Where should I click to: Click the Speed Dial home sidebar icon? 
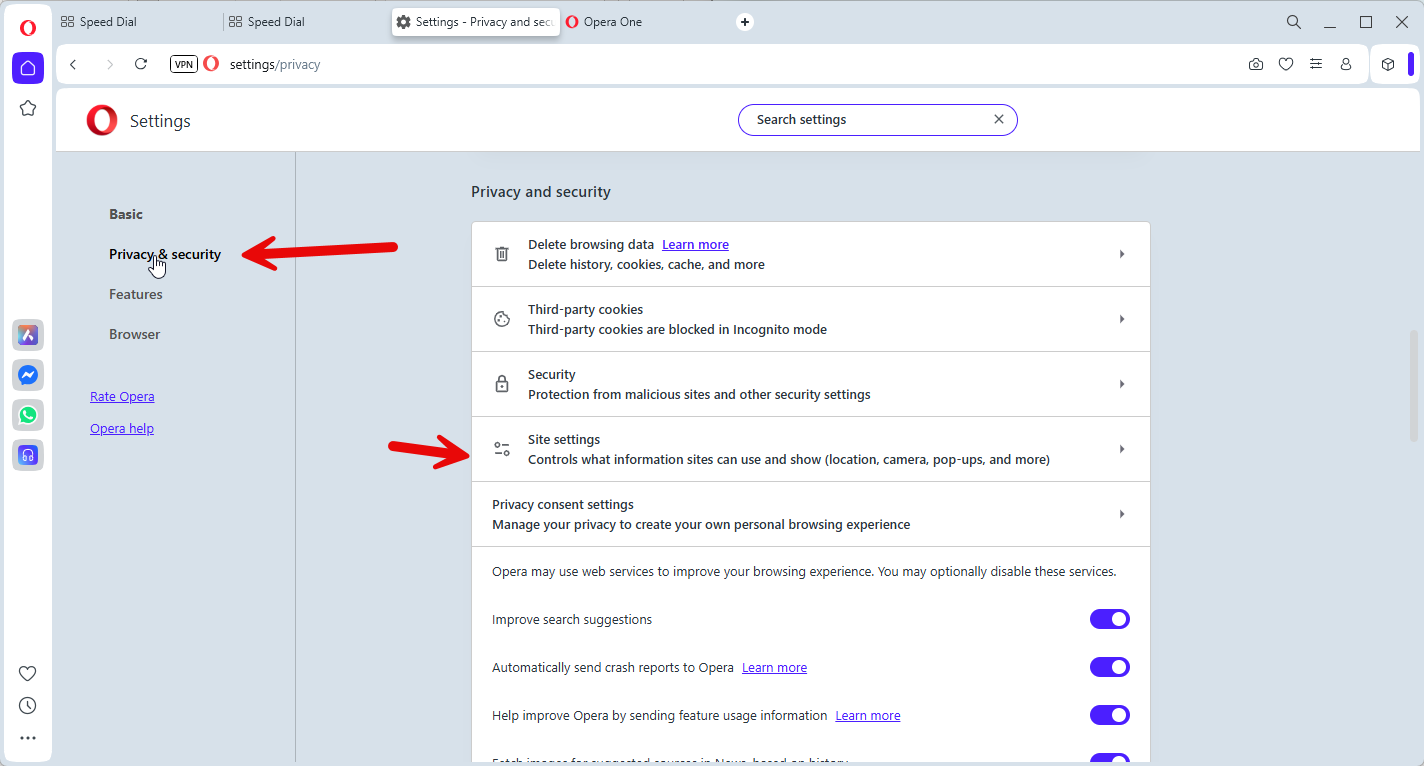(28, 67)
